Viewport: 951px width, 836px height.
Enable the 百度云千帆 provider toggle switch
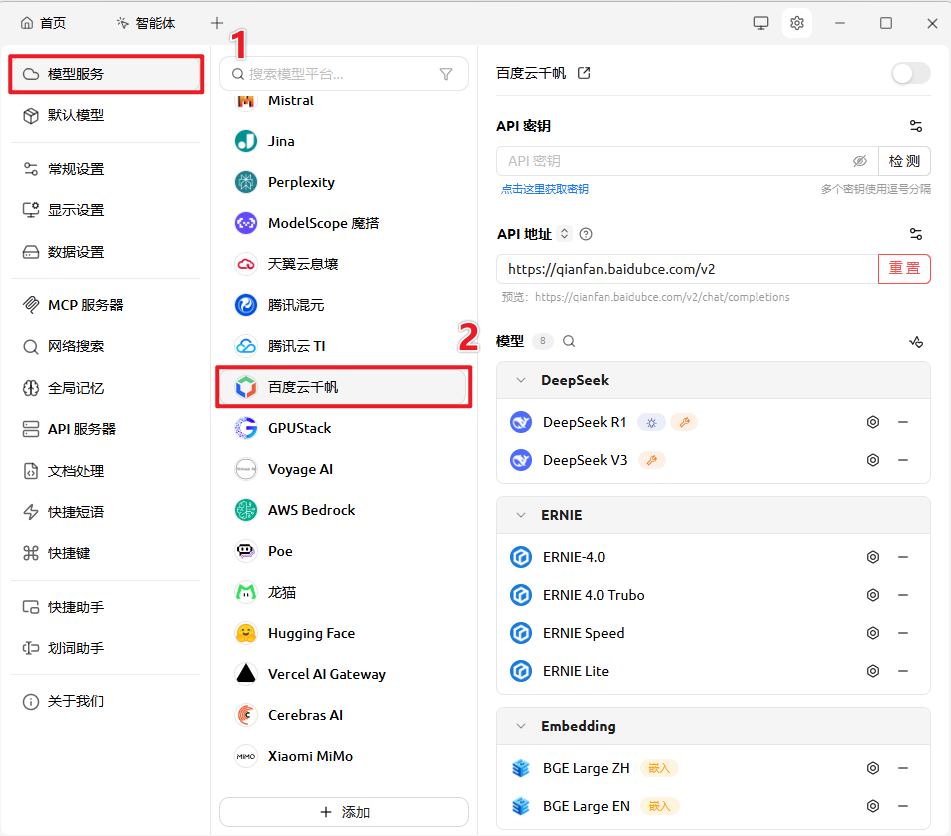point(910,73)
